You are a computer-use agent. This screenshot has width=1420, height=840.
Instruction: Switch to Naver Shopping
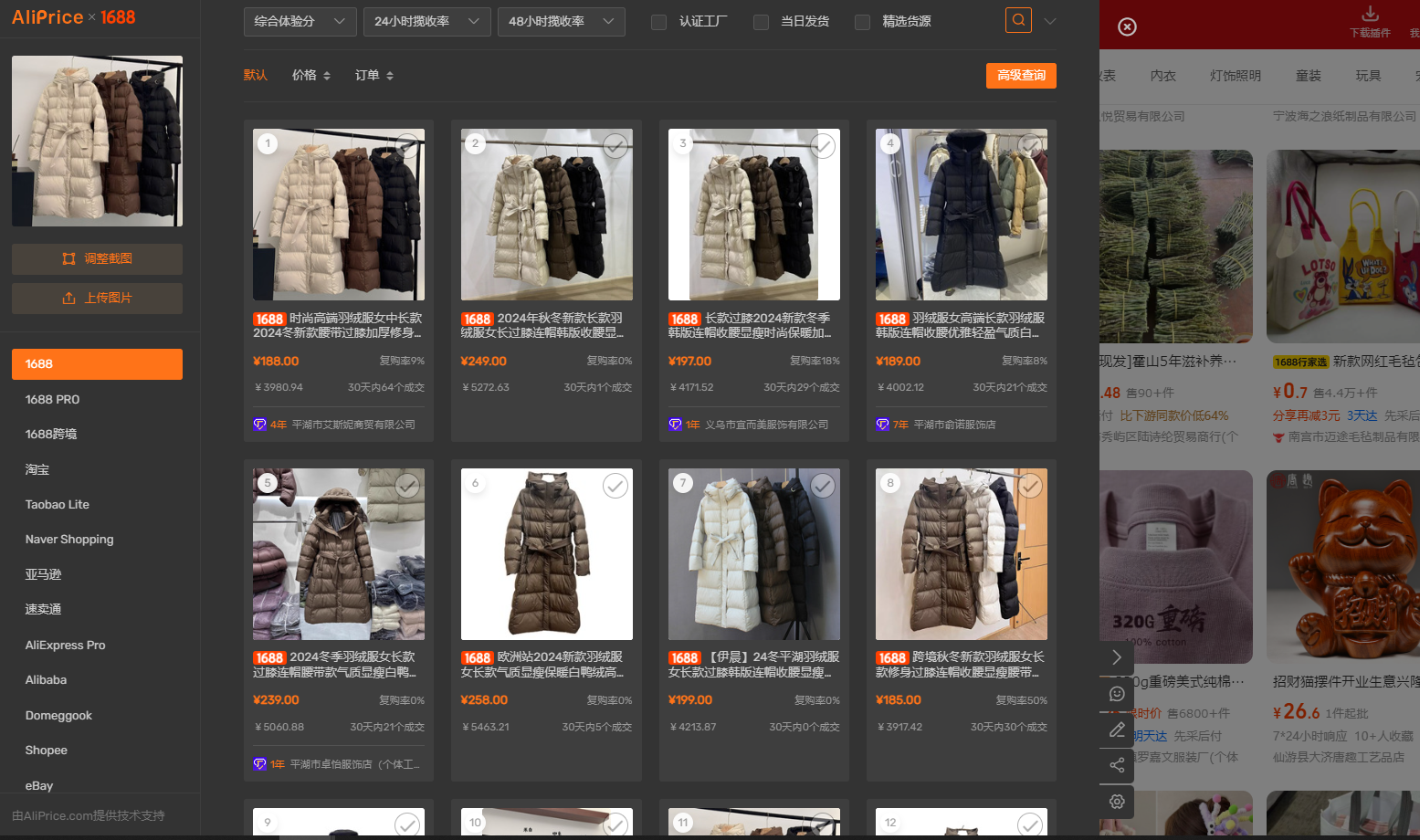97,540
